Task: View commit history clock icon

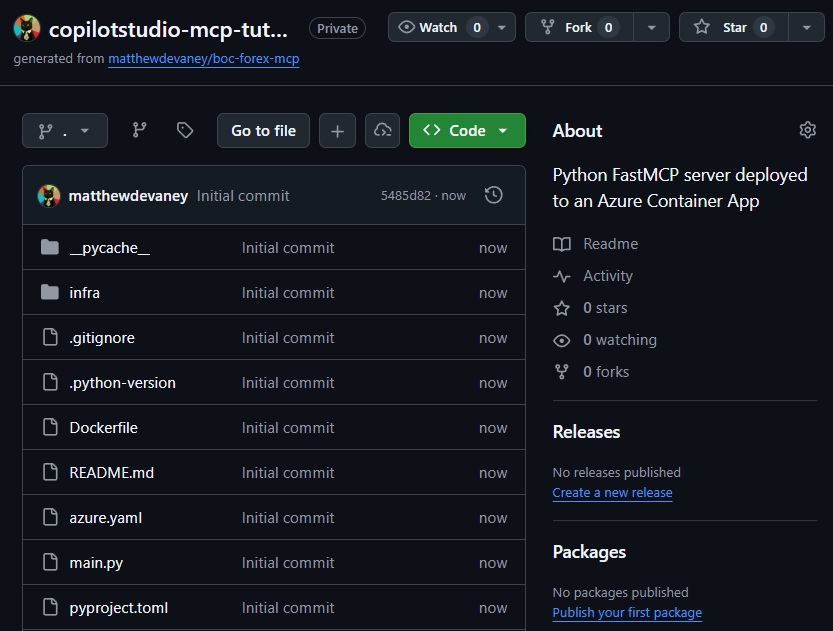Action: (x=494, y=195)
